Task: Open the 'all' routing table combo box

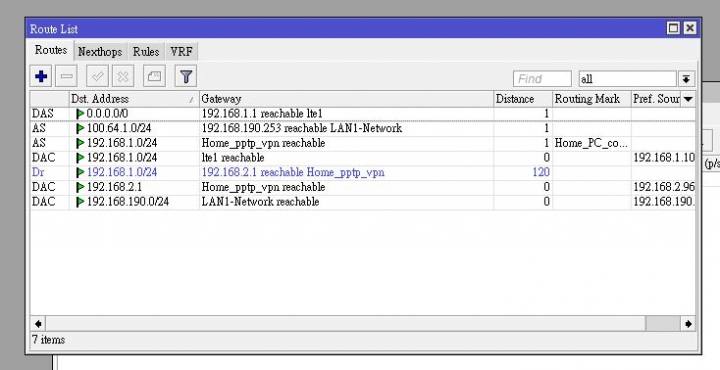Action: pos(628,79)
